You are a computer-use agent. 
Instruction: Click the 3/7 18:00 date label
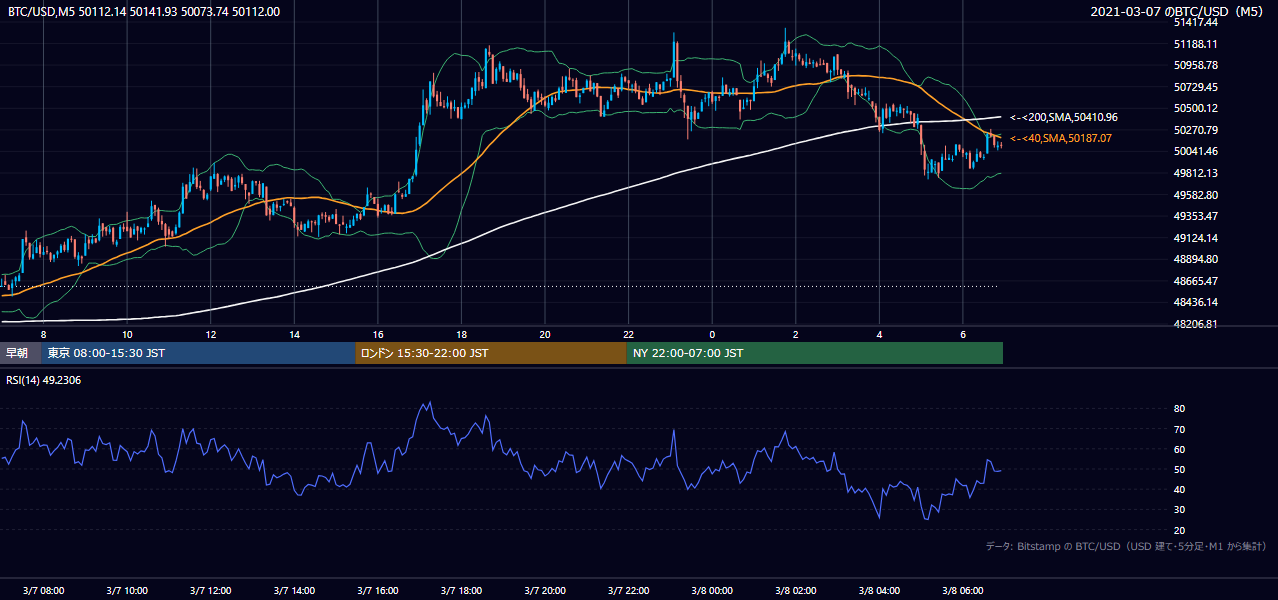pos(461,590)
